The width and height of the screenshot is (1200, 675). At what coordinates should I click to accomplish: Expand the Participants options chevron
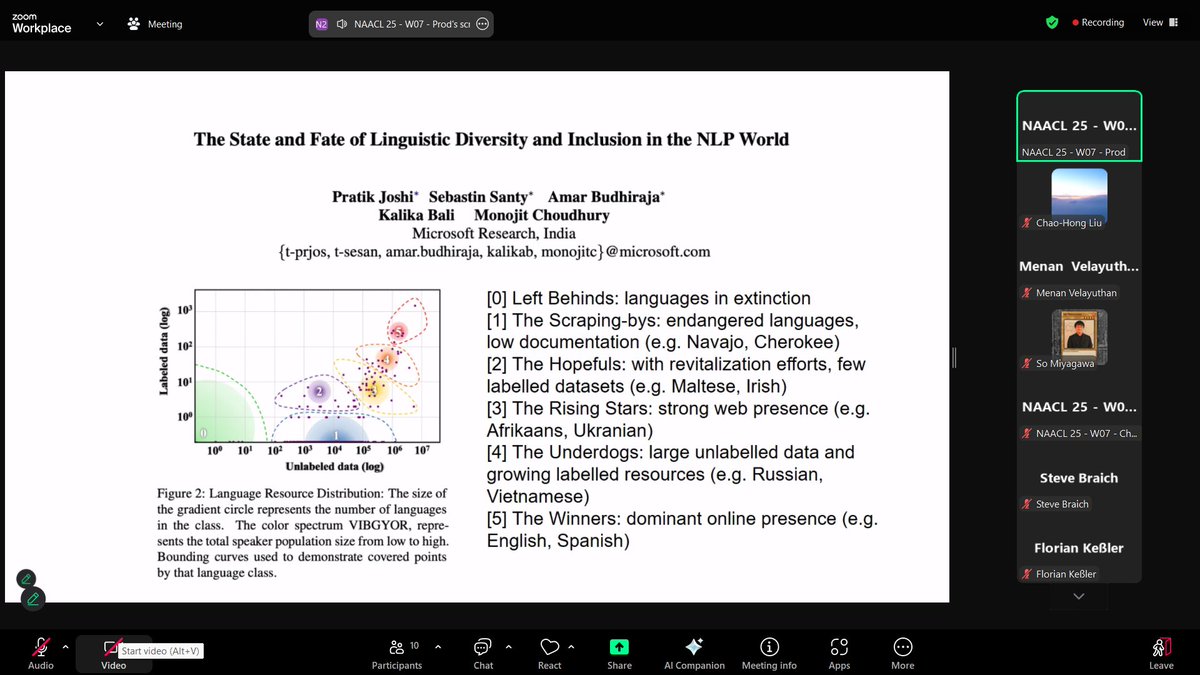click(x=440, y=646)
